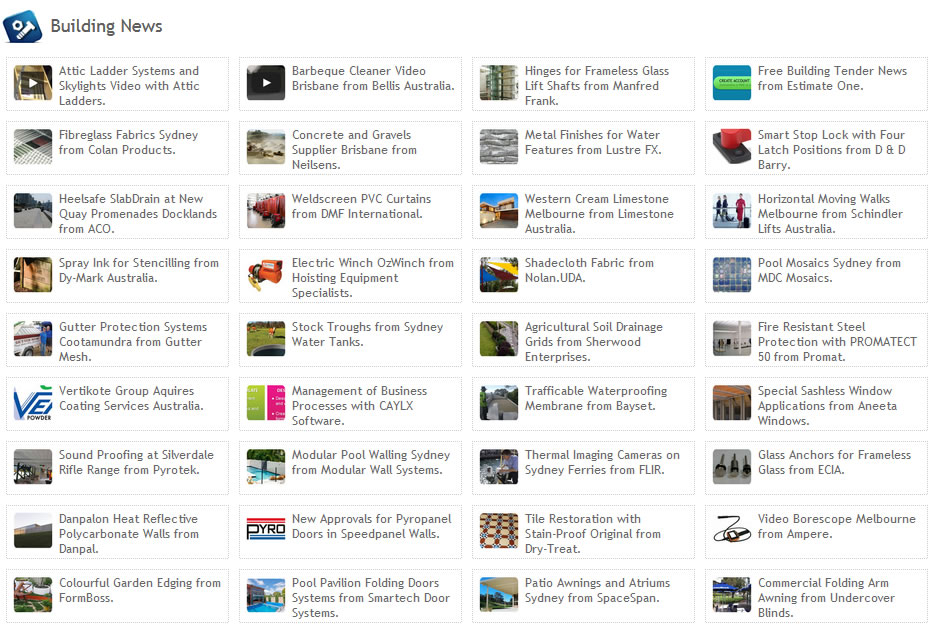Click Modular Pool Walling Sydney article link

click(371, 462)
